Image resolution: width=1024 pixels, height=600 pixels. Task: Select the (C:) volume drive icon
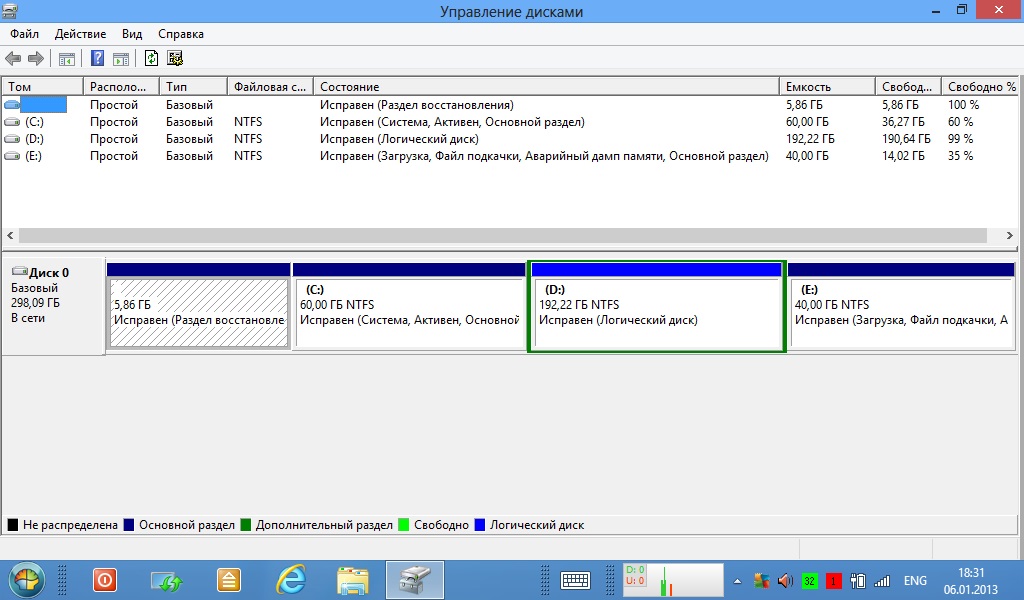coord(12,121)
